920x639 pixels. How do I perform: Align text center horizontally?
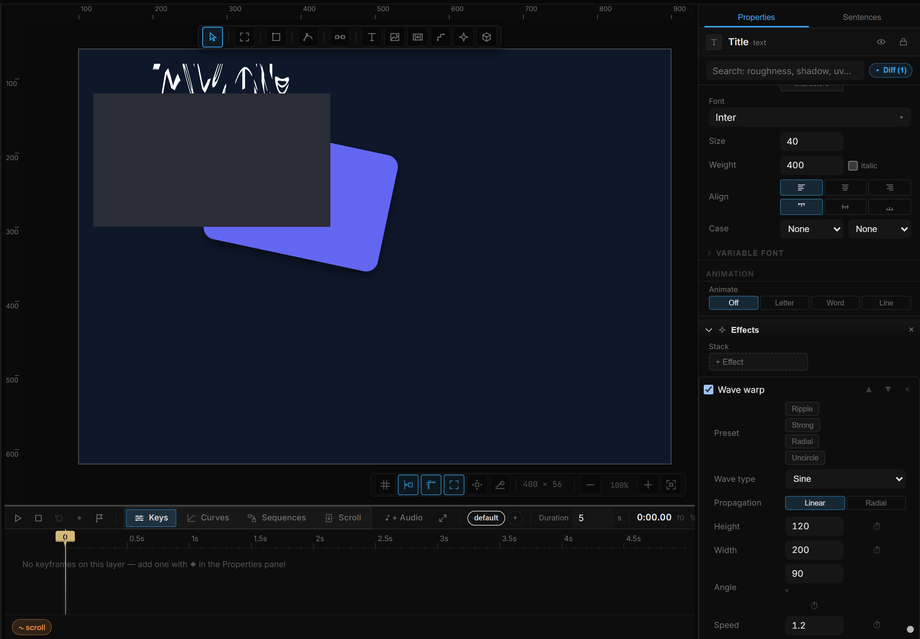pos(845,188)
